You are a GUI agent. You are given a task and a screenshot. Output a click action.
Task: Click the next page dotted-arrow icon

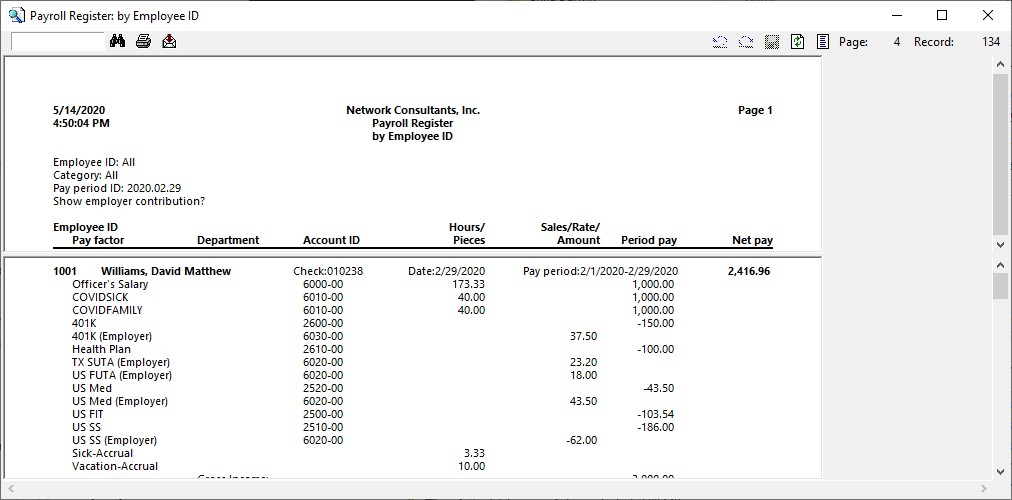pyautogui.click(x=746, y=42)
